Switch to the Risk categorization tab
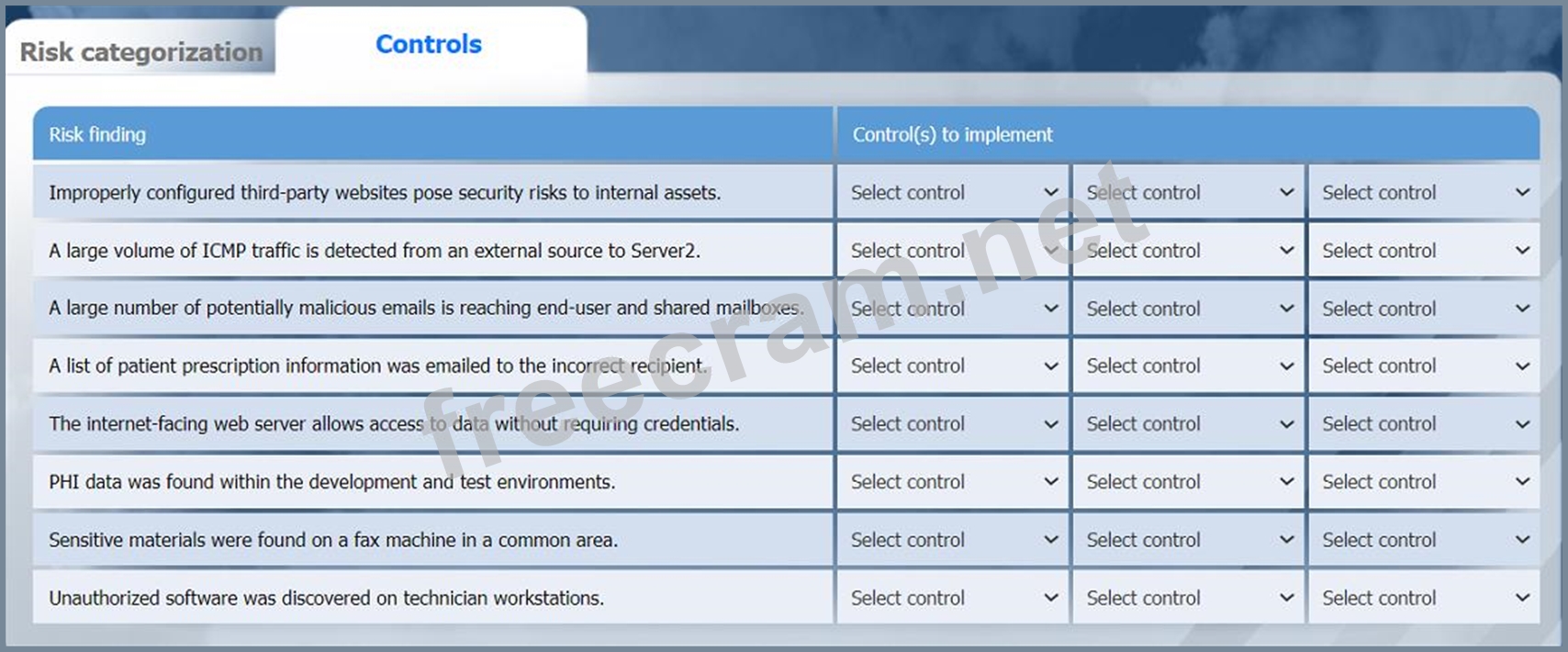This screenshot has width=1568, height=652. click(x=141, y=52)
